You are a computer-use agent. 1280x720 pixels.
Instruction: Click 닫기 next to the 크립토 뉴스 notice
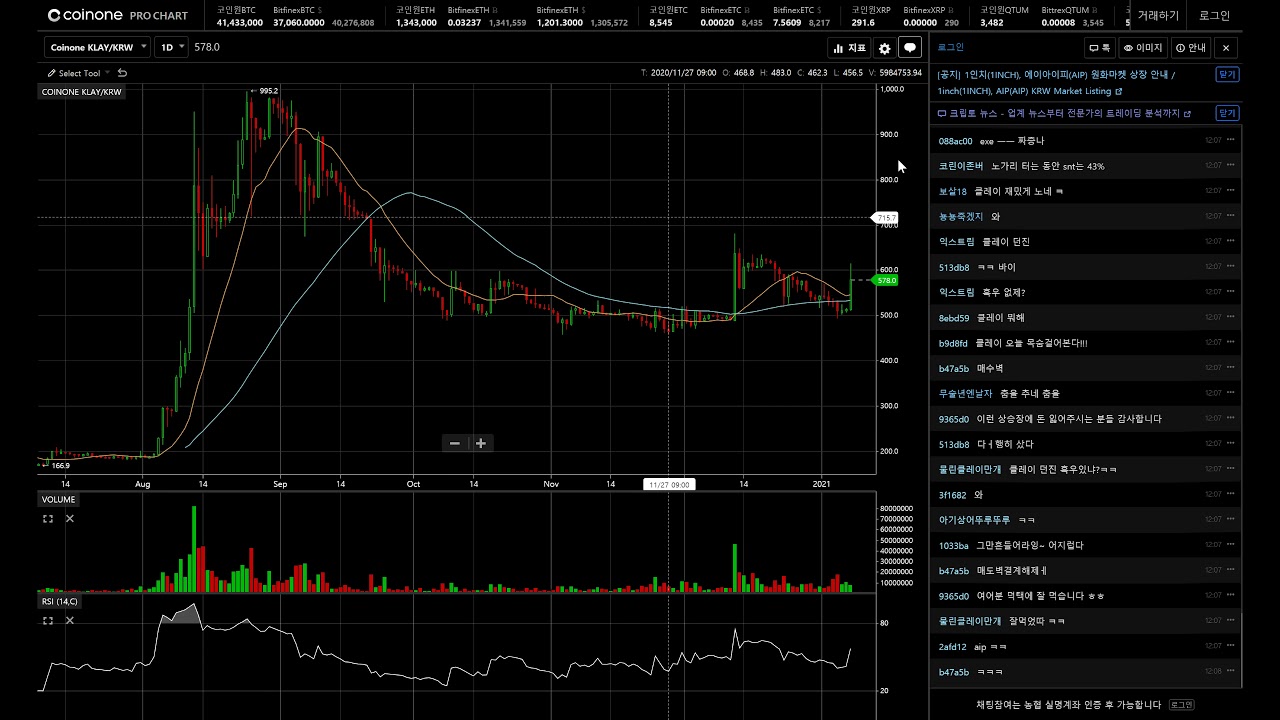pos(1227,113)
